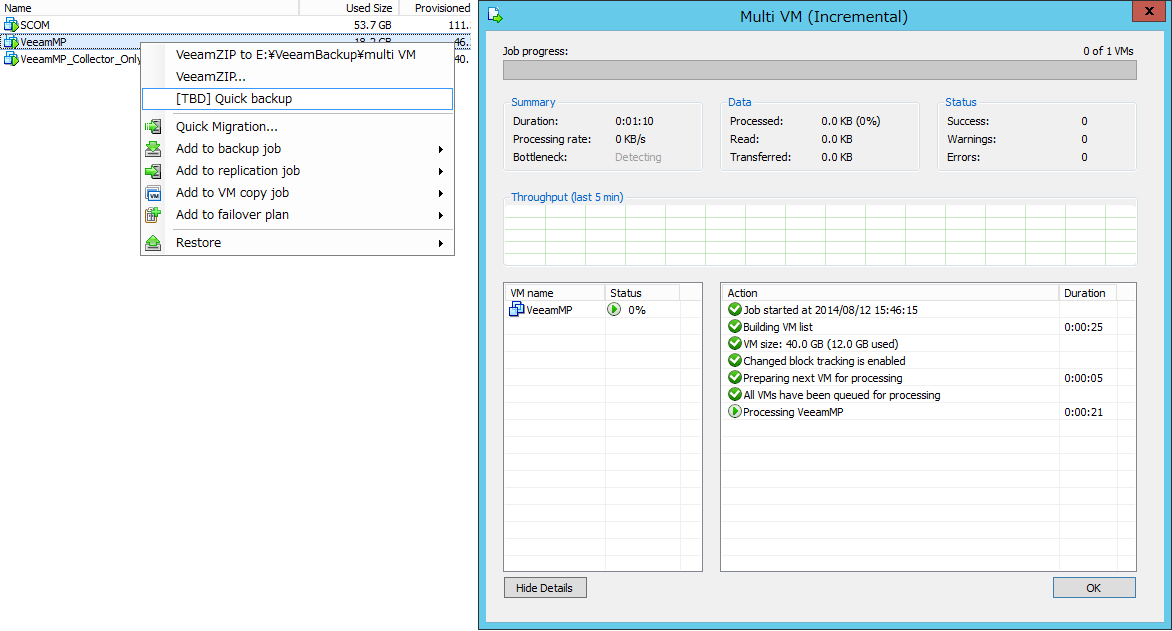The height and width of the screenshot is (631, 1172).
Task: Click the in-progress status icon beside 0%
Action: pyautogui.click(x=614, y=310)
